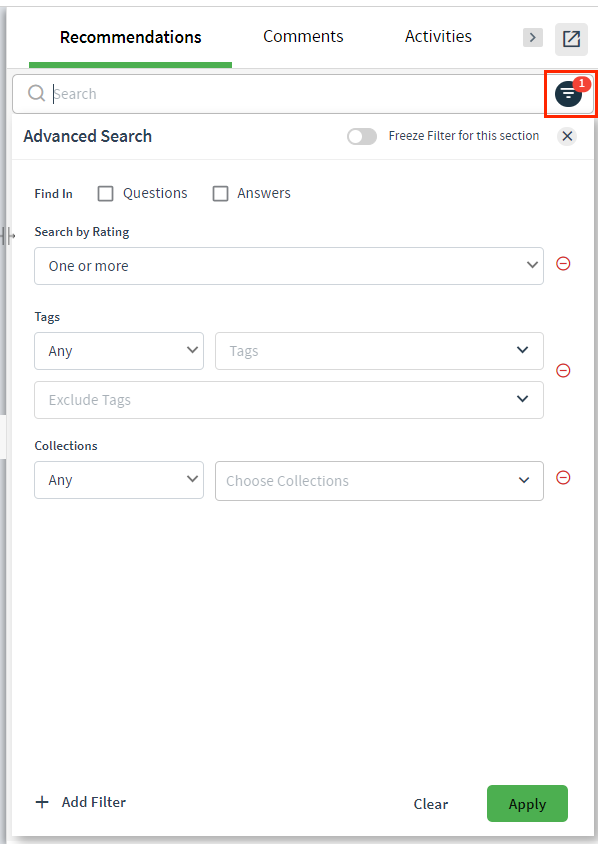
Task: Click the filter icon with red badge
Action: (x=569, y=94)
